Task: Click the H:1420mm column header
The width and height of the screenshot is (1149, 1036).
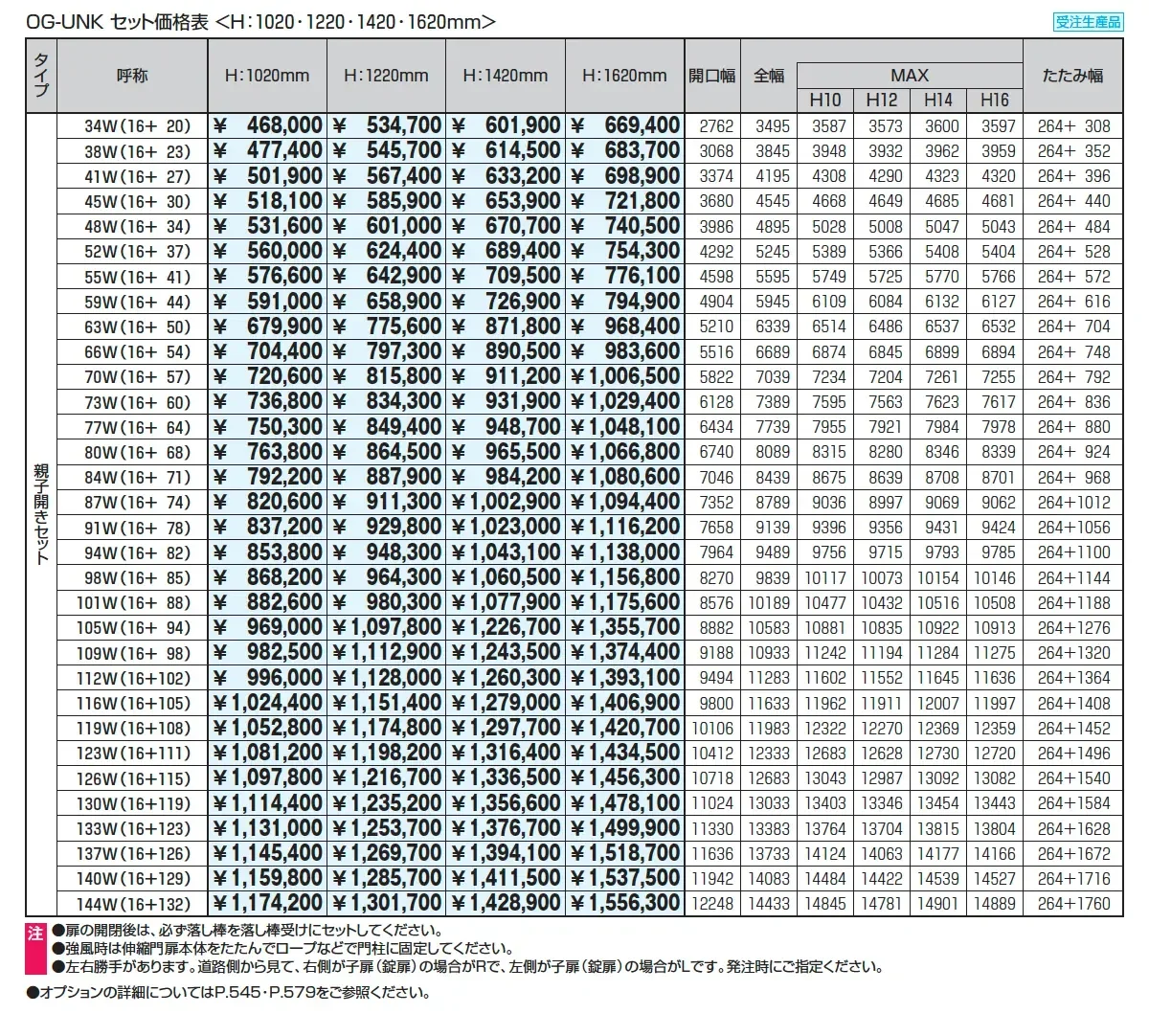Action: (505, 76)
